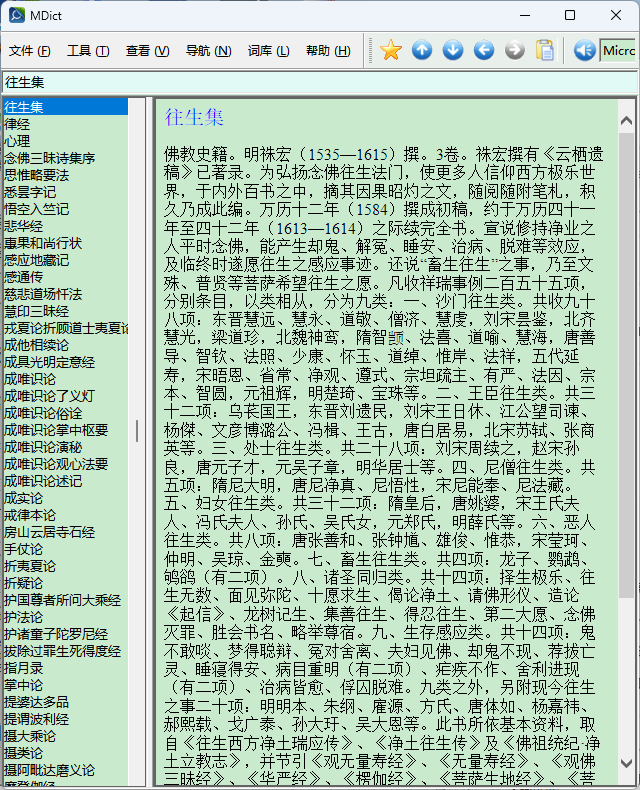The height and width of the screenshot is (790, 640).
Task: Click the clipboard paste icon
Action: tap(545, 51)
